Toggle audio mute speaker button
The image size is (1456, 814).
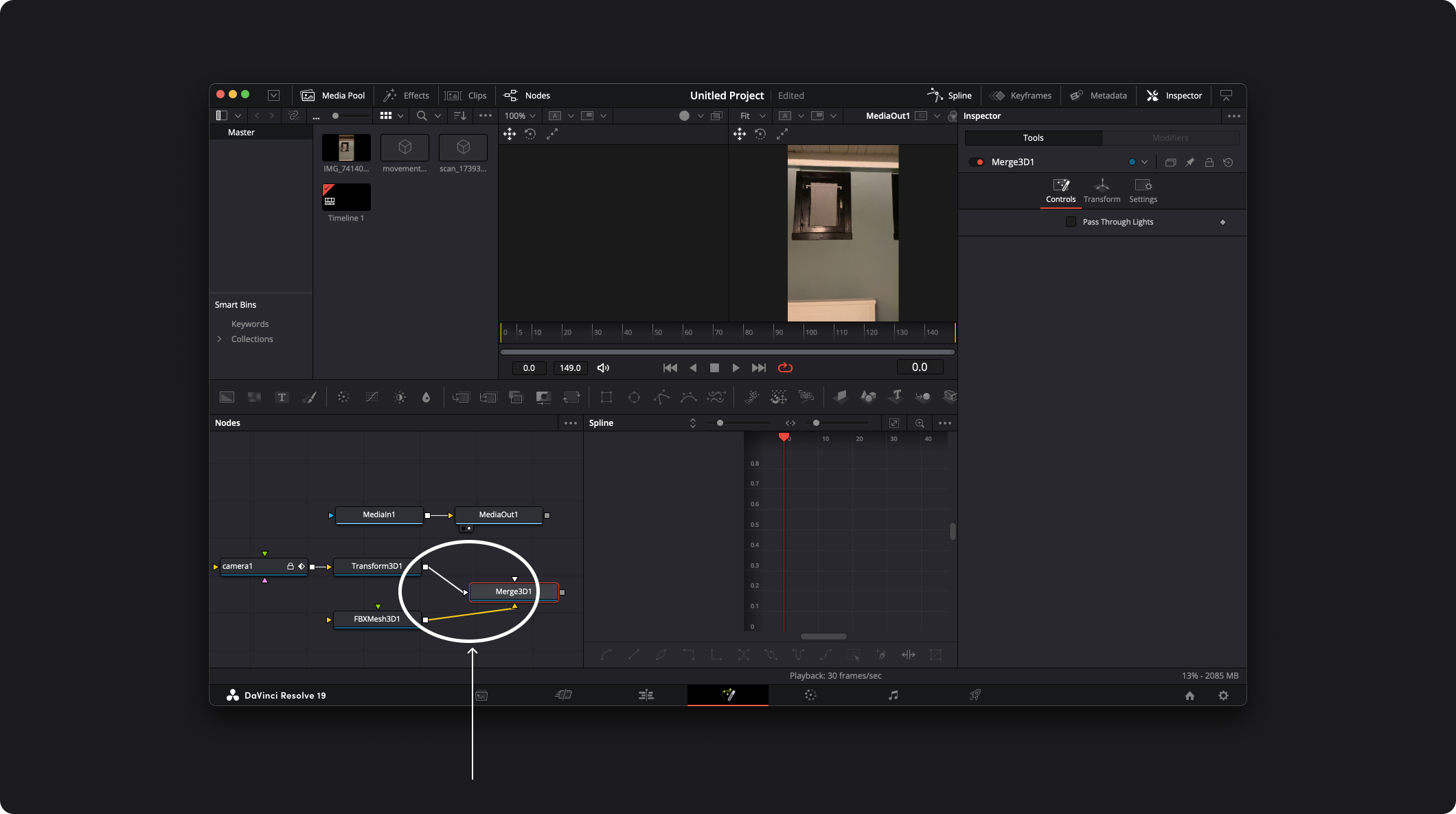[603, 368]
